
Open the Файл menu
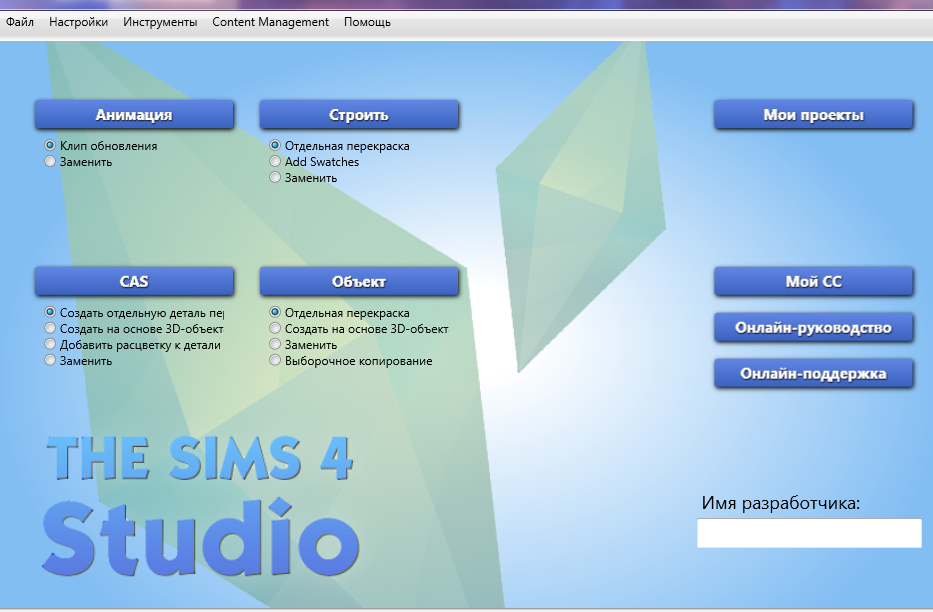click(x=20, y=22)
